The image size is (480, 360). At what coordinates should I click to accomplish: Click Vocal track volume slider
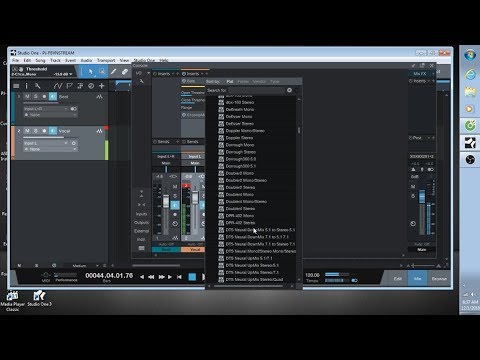(x=43, y=137)
